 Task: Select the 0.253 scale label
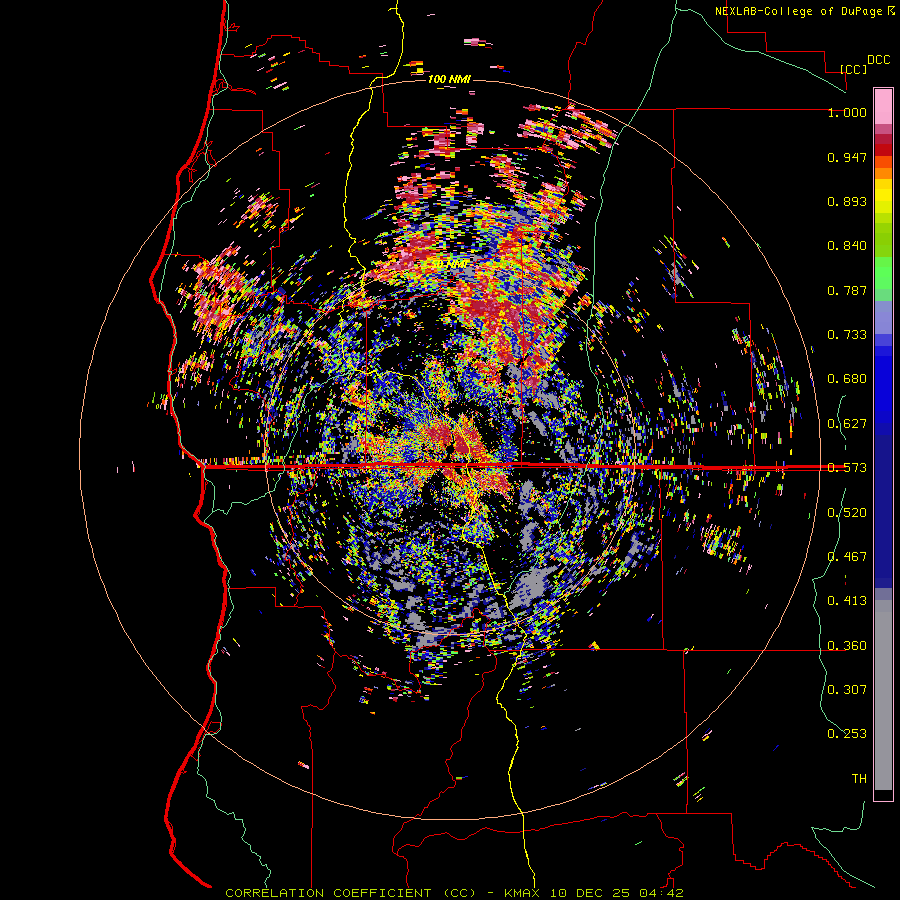[x=847, y=734]
